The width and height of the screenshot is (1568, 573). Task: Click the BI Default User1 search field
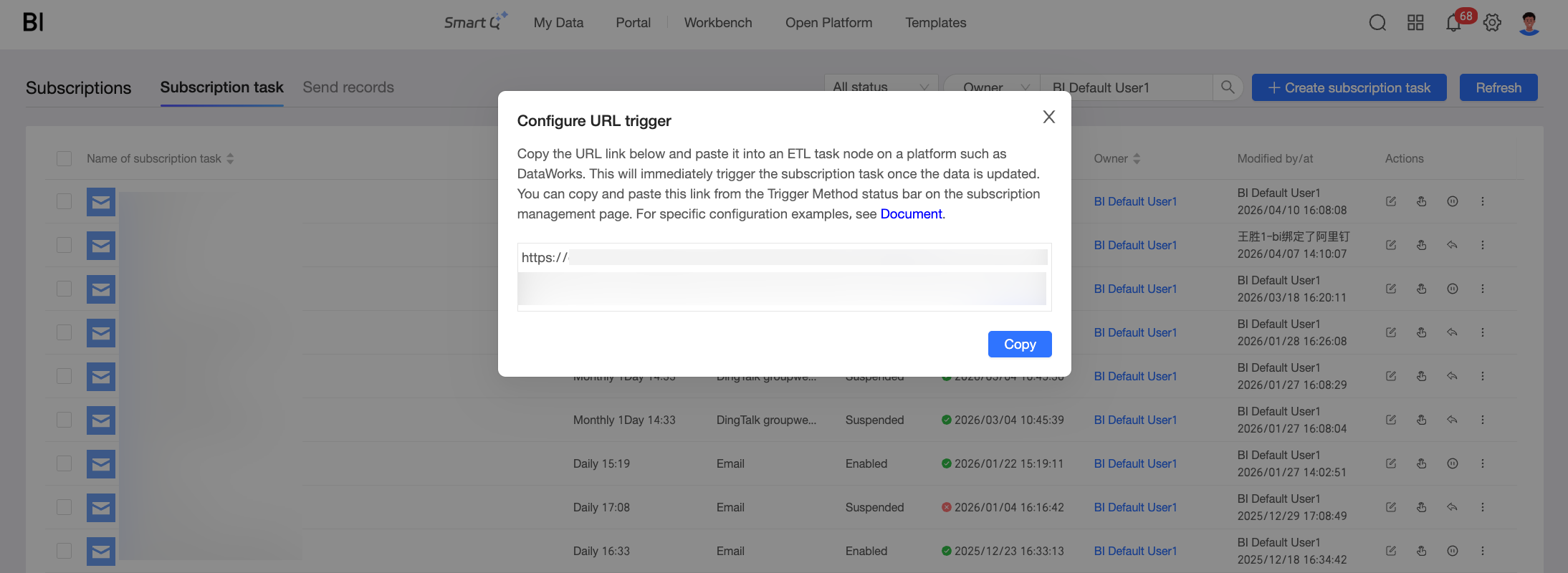pos(1126,87)
